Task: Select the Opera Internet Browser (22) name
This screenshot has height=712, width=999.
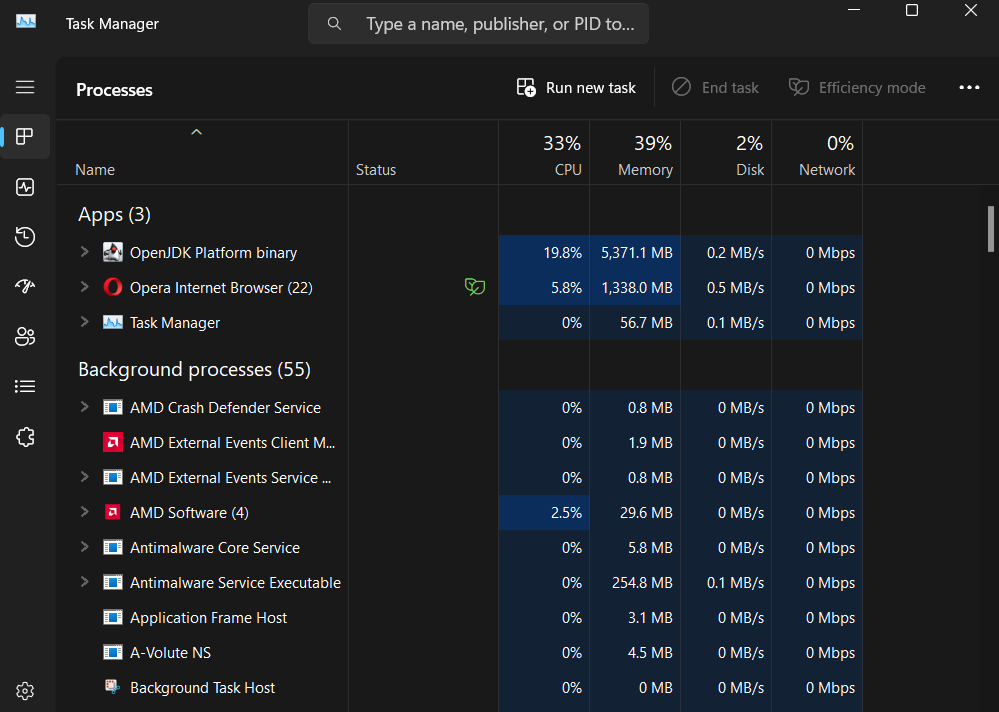Action: click(x=221, y=288)
